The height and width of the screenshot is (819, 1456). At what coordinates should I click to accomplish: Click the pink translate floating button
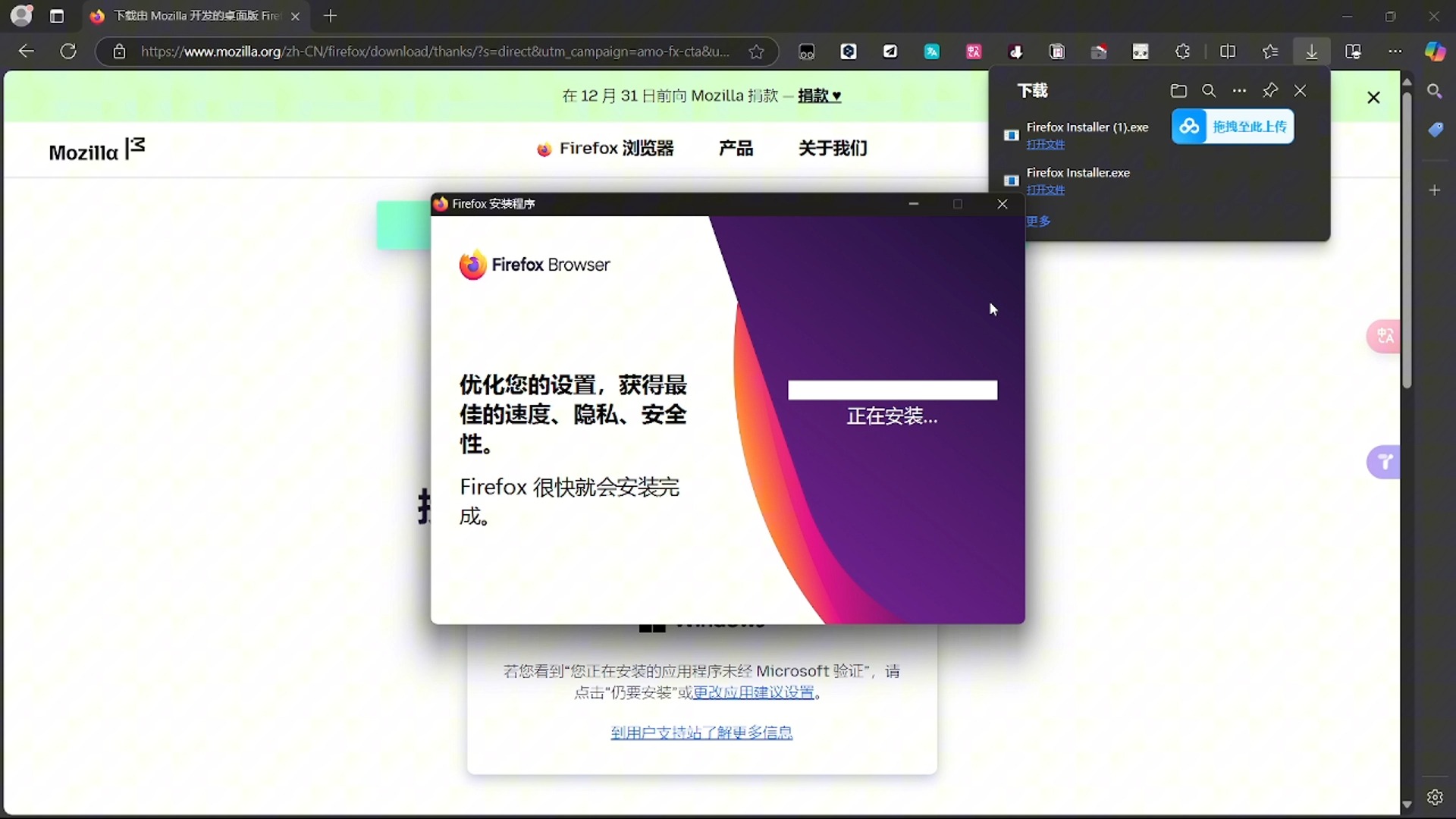1384,335
